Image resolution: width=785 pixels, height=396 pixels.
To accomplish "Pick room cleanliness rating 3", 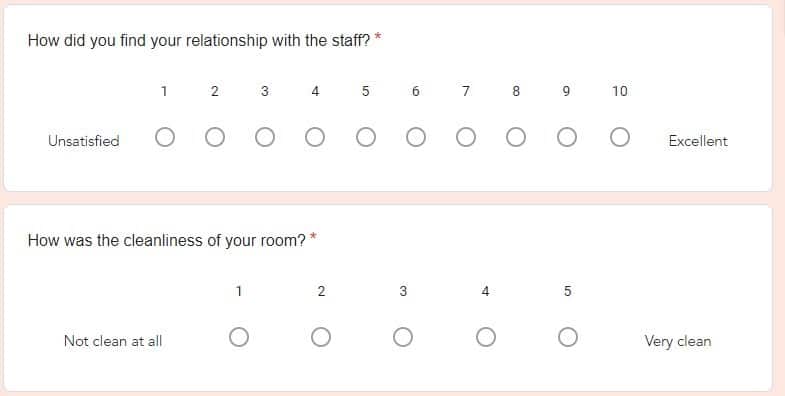I will [403, 337].
